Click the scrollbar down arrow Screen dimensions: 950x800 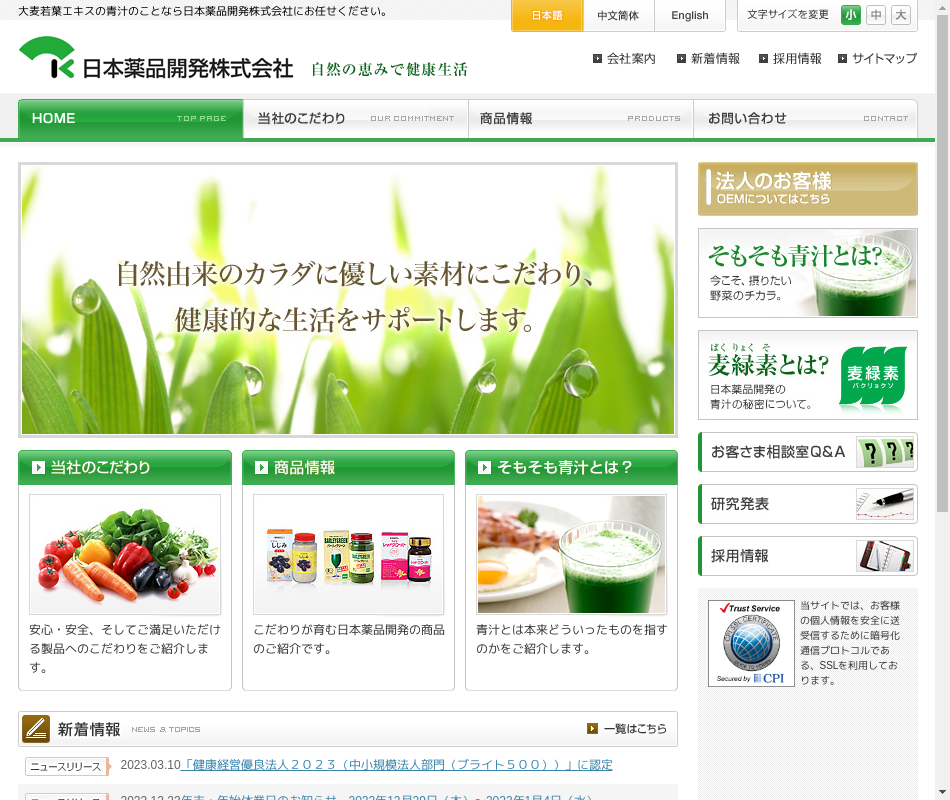943,793
